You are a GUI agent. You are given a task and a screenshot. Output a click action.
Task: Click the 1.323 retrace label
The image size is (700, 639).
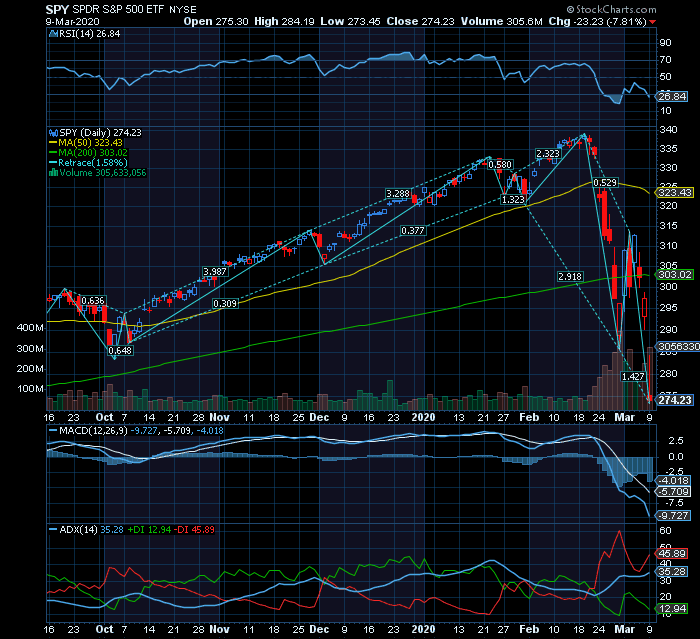point(513,200)
